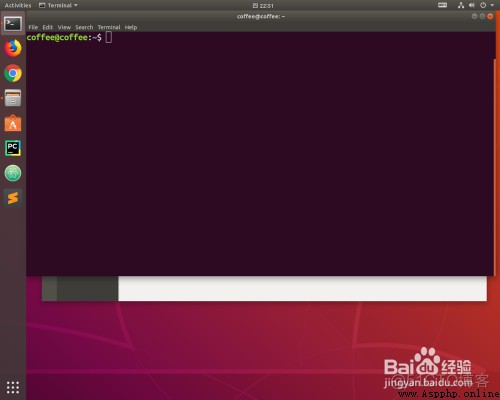
Task: Click inside the terminal command prompt area
Action: click(x=260, y=153)
